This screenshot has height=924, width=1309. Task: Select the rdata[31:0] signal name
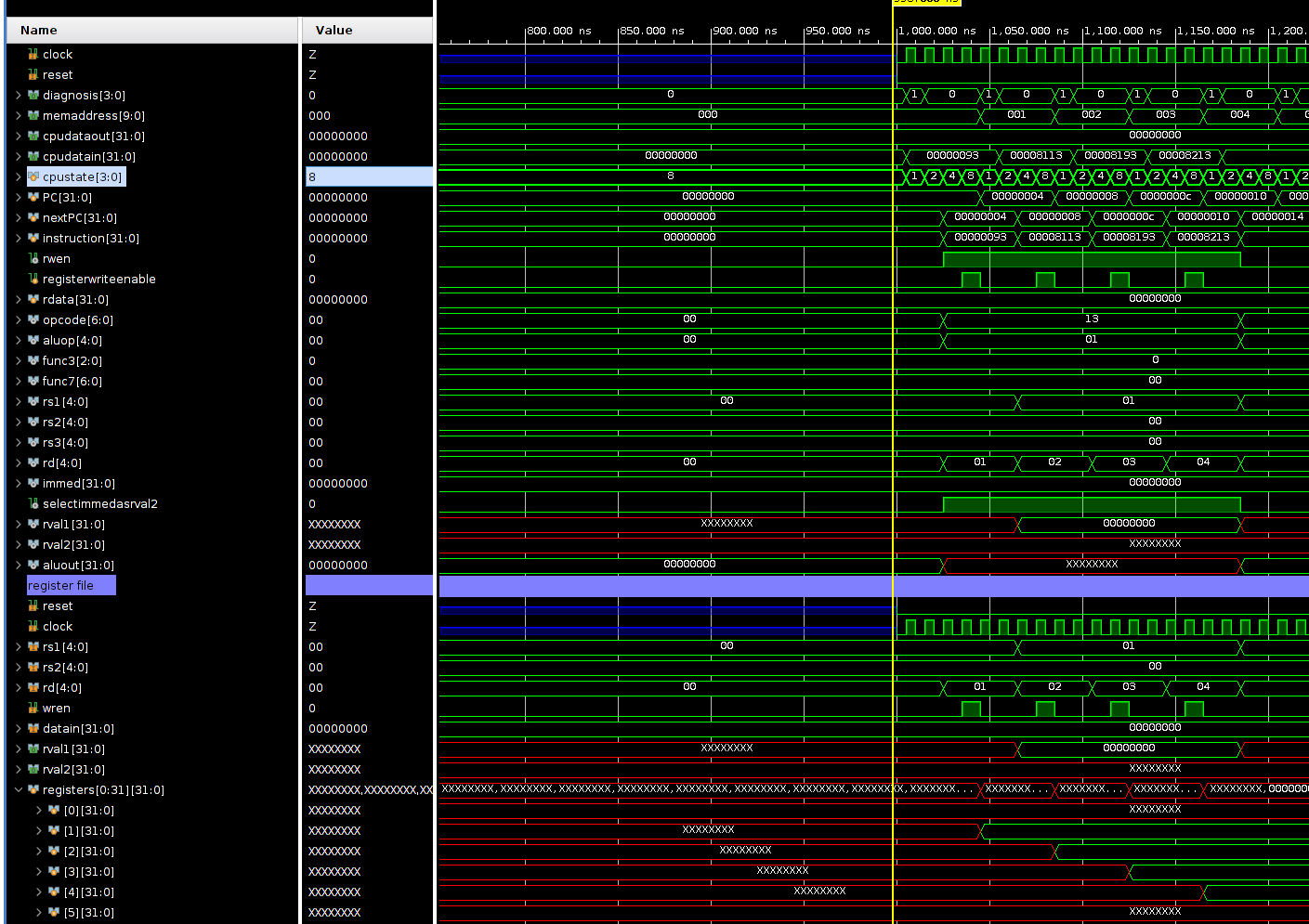tap(75, 299)
